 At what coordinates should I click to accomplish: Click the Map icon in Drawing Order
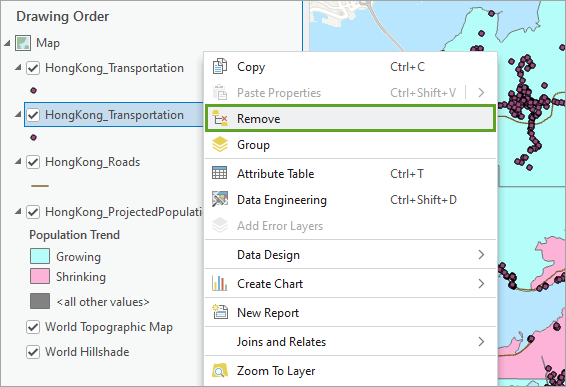click(x=23, y=43)
